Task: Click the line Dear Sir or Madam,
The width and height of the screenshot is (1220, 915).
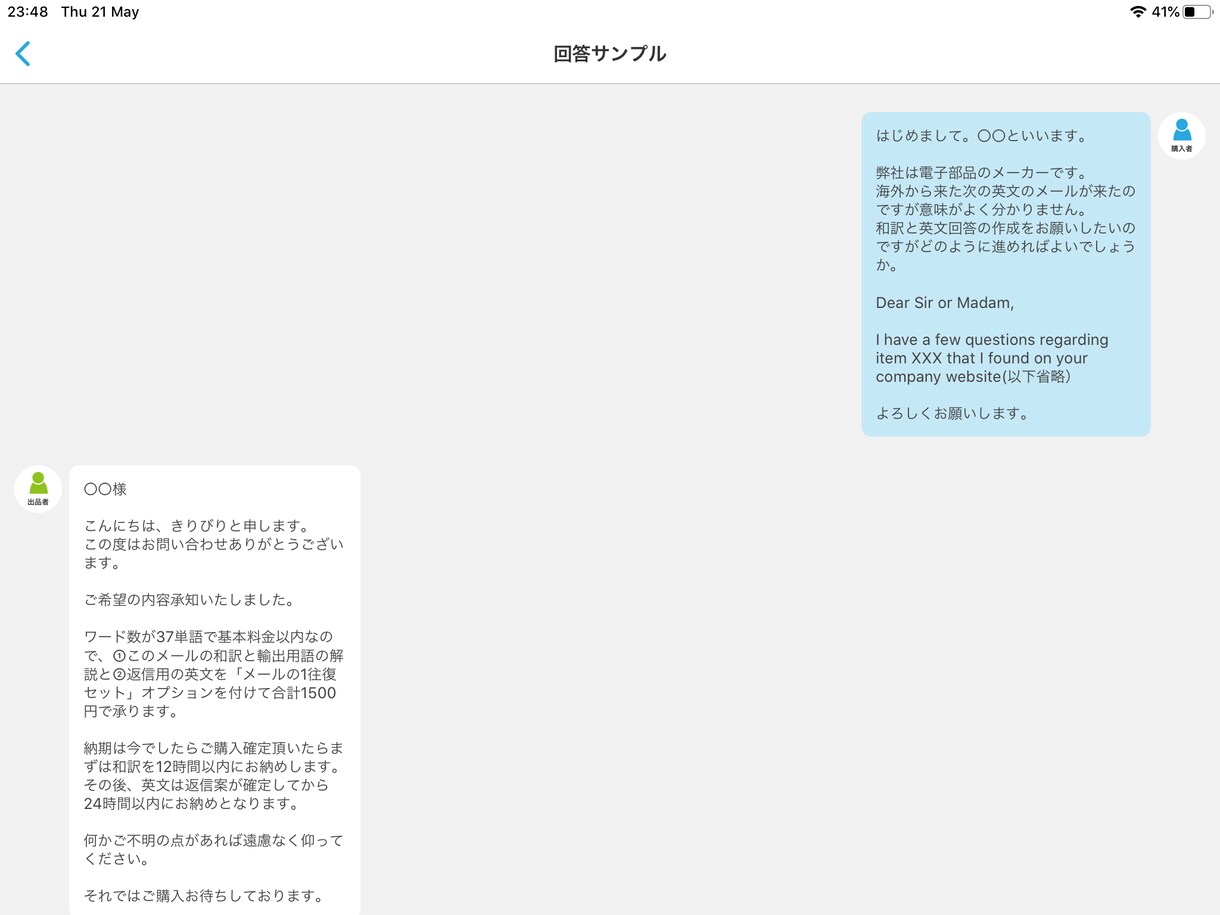Action: click(x=945, y=302)
